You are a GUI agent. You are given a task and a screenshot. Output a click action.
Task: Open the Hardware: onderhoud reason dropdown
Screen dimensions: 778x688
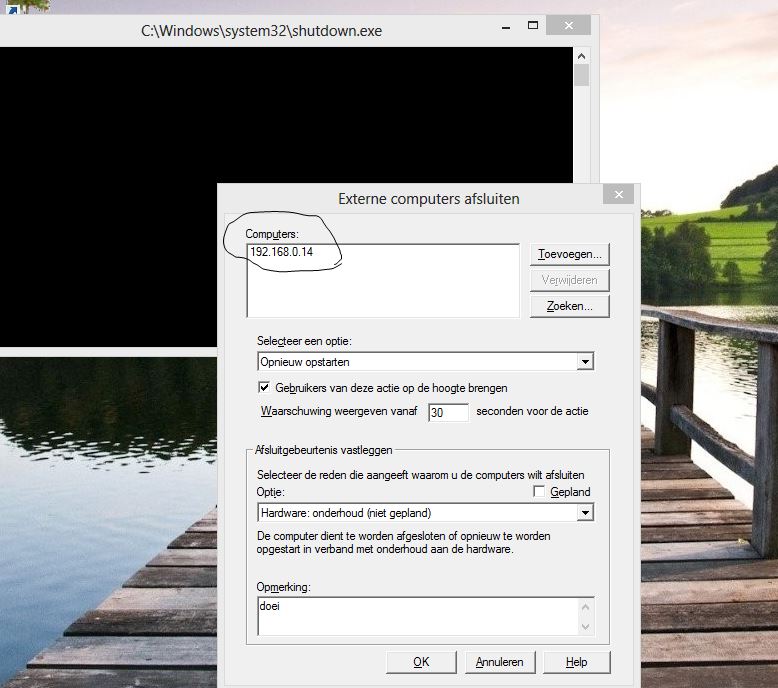[585, 512]
